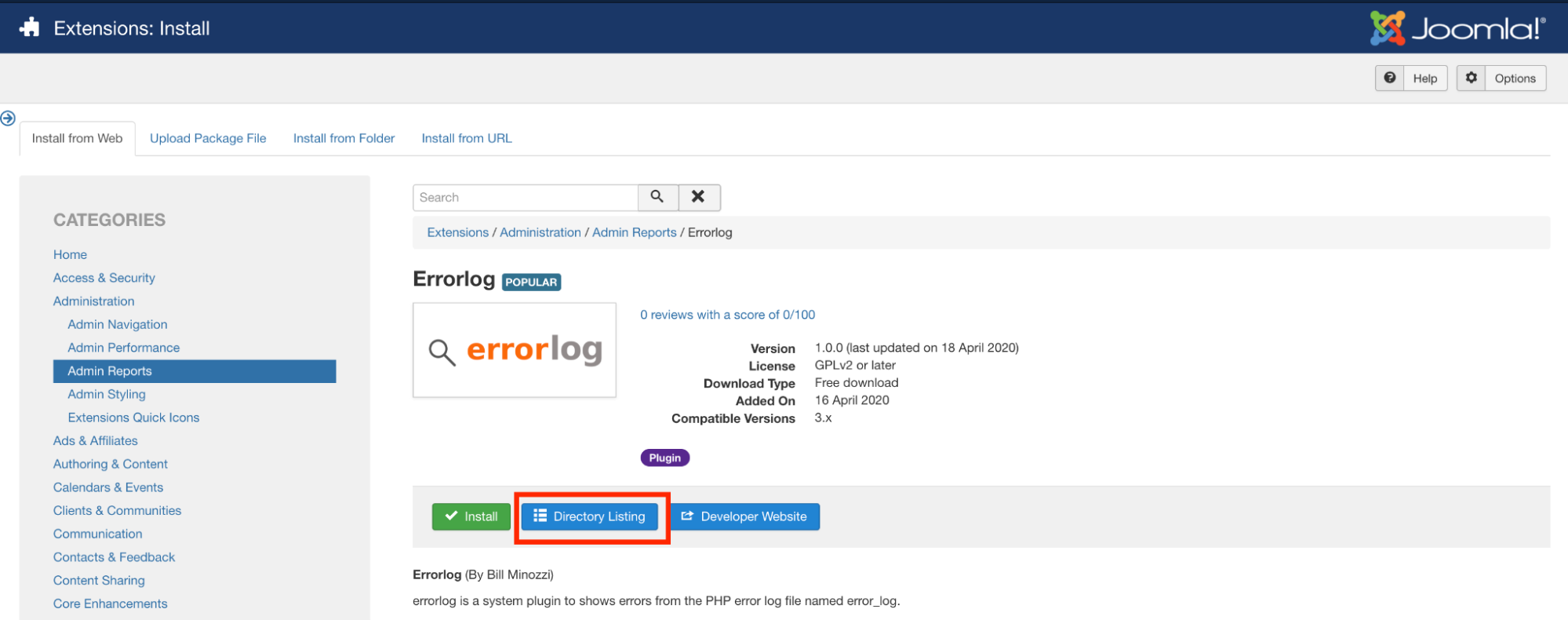
Task: Select Admin Styling subcategory
Action: (107, 394)
